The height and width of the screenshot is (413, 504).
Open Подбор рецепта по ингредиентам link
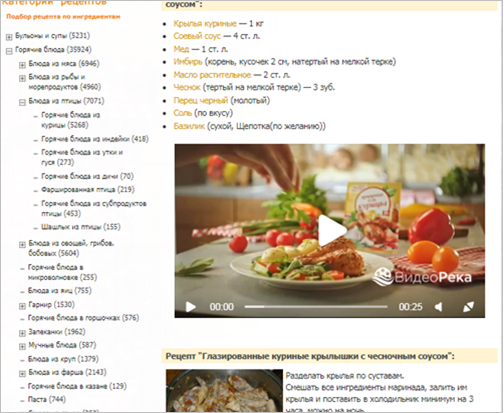(x=63, y=16)
